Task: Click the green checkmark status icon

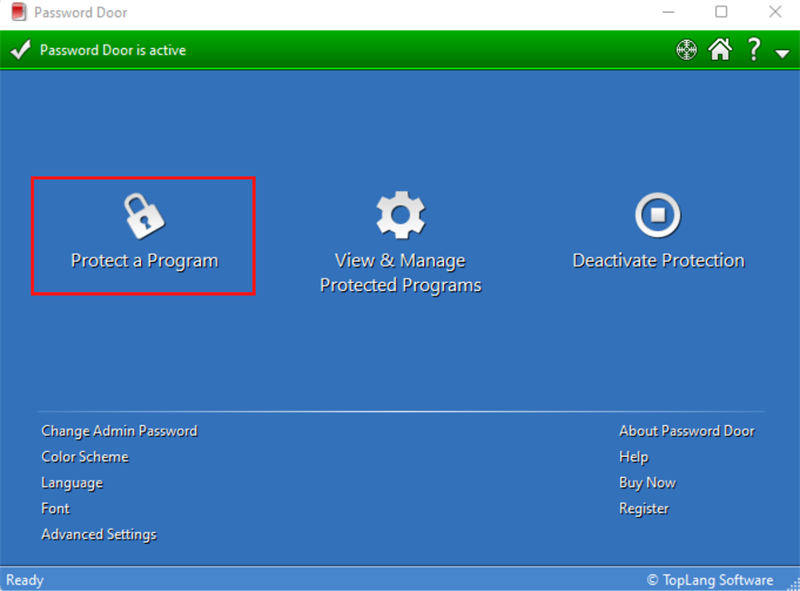Action: [x=20, y=49]
